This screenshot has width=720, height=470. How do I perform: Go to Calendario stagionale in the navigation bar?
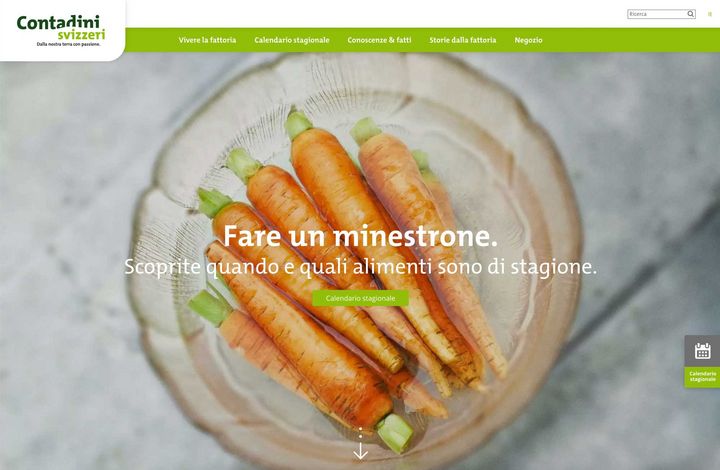[292, 40]
